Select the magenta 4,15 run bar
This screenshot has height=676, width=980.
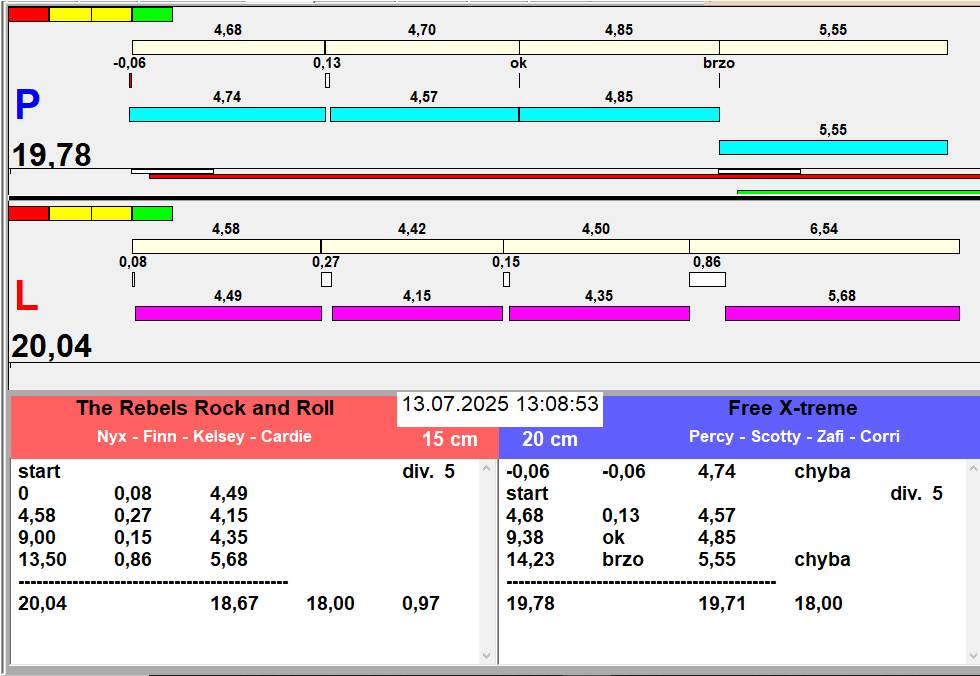(x=418, y=314)
